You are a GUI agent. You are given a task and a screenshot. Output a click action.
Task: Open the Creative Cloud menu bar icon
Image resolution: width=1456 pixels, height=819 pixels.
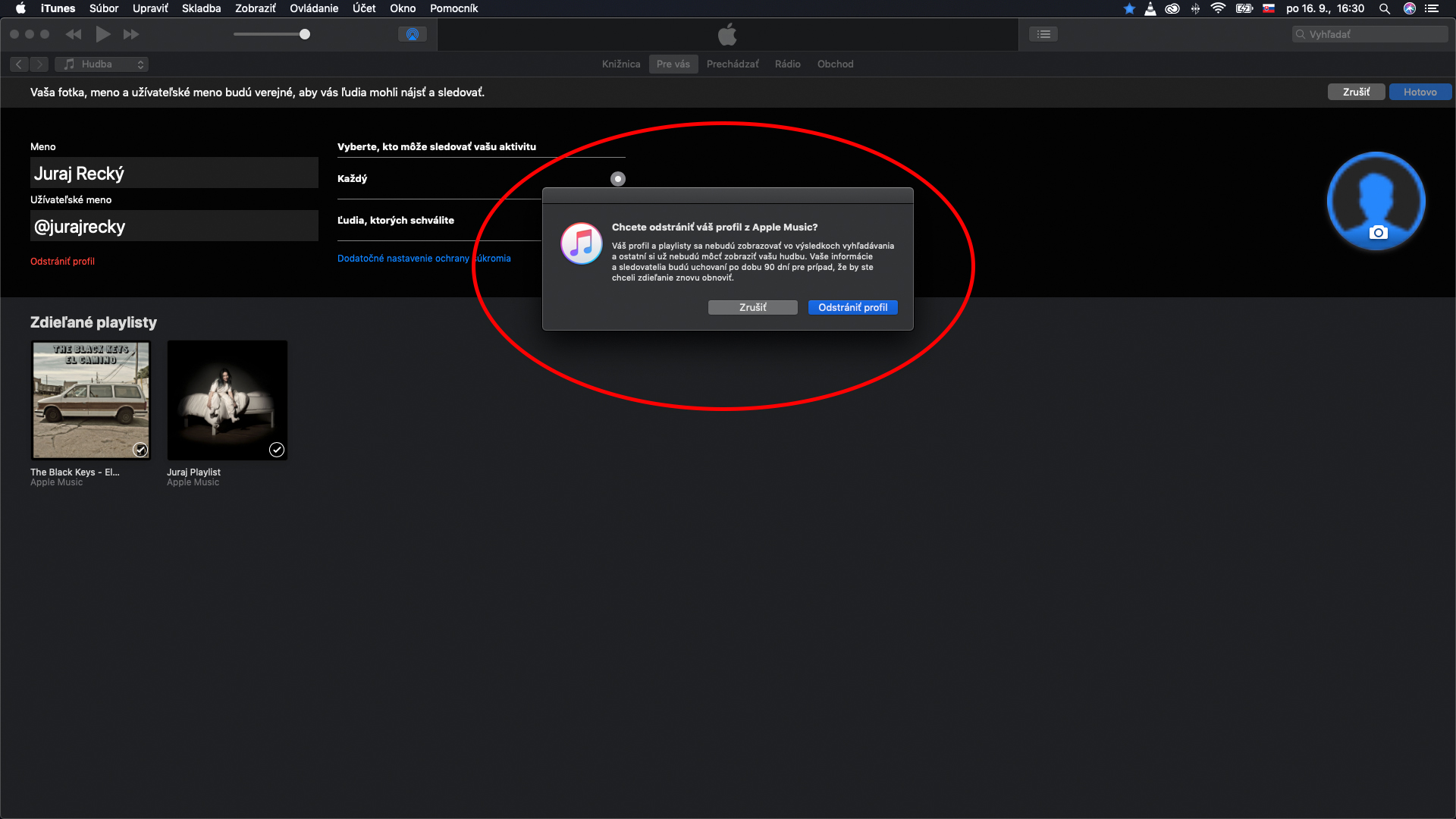coord(1172,8)
